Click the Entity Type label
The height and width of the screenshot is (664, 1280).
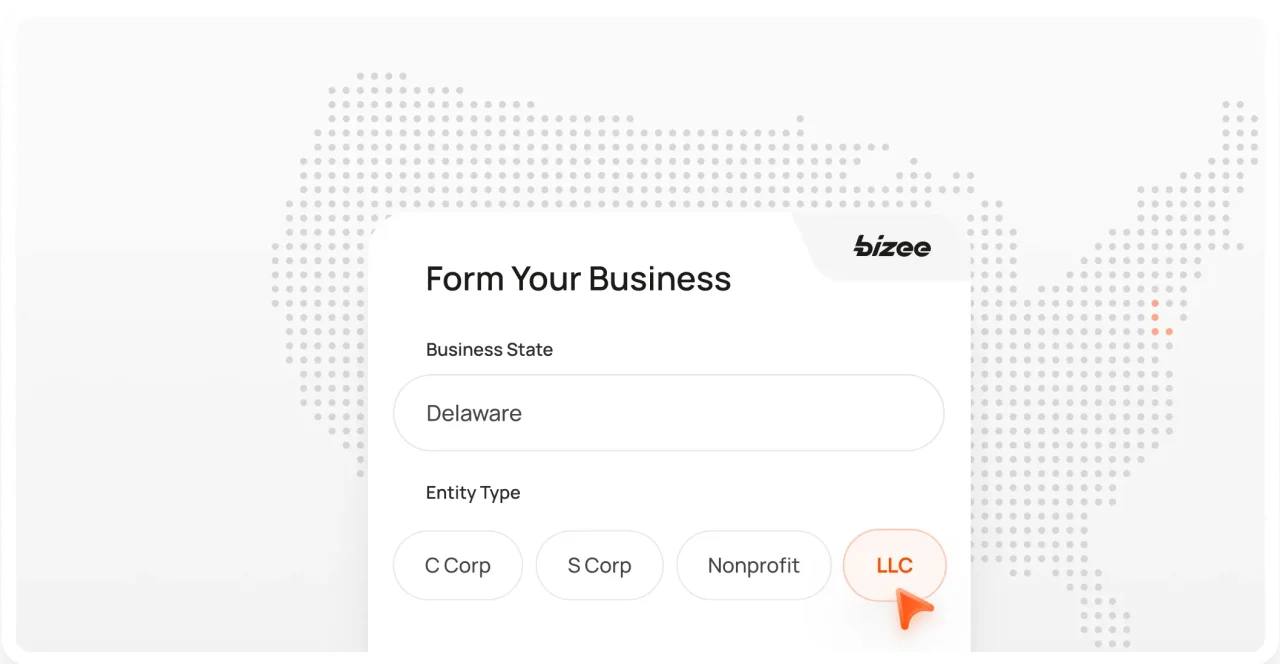point(473,492)
